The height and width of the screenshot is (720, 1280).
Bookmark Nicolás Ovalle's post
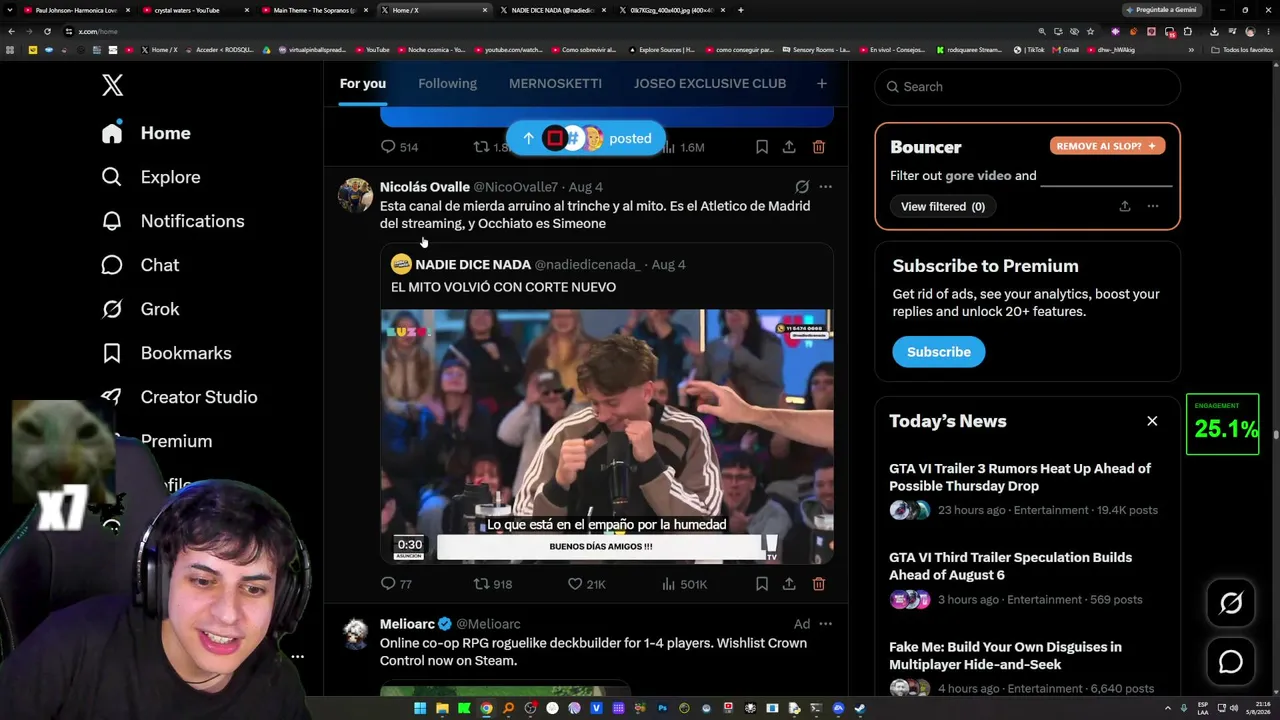click(762, 584)
